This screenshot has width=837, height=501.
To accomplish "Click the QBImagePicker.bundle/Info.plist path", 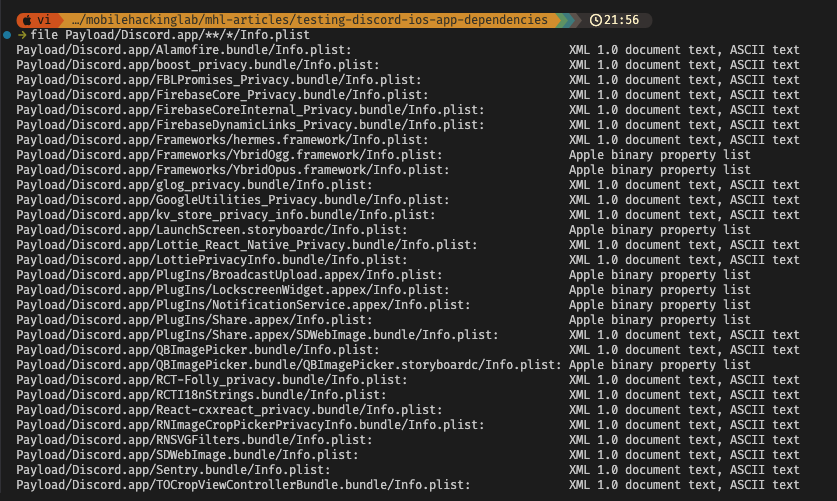I will coord(198,350).
